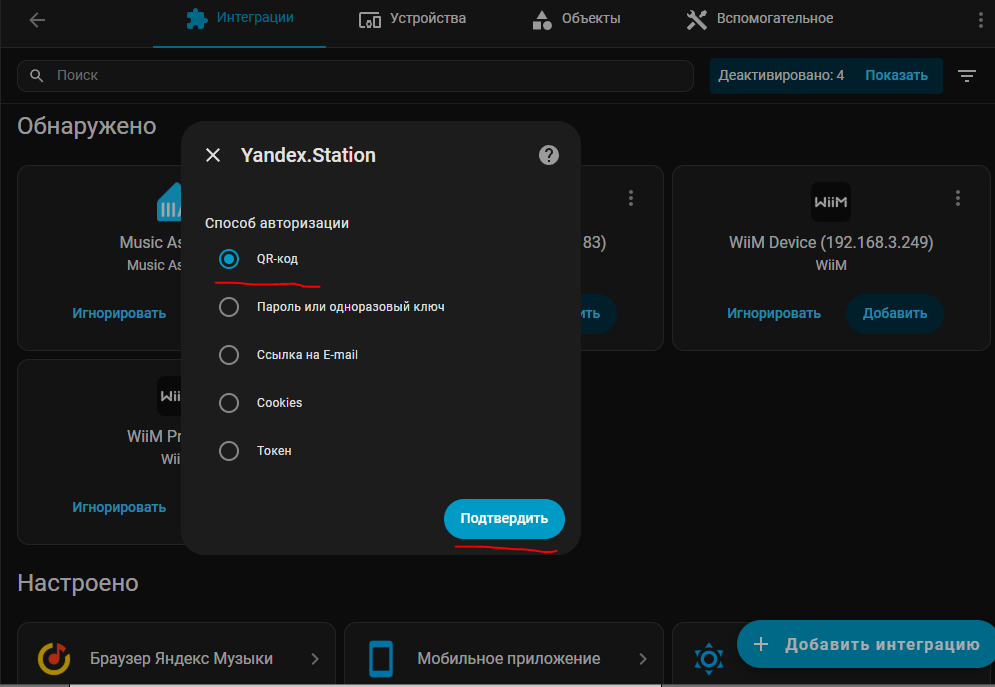Add the WiiM Device (192.168.3.249) integration

click(x=894, y=313)
